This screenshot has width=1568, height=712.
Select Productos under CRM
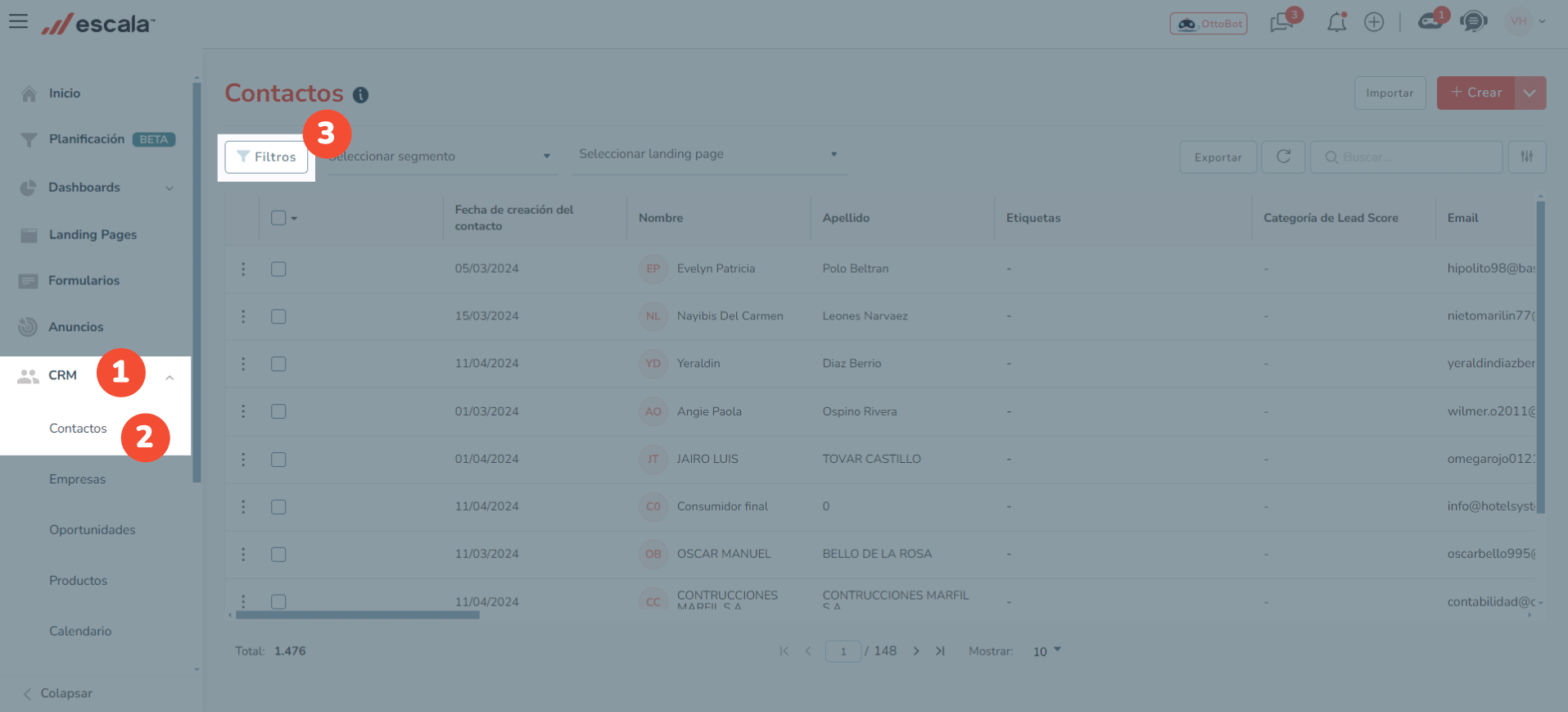point(78,581)
